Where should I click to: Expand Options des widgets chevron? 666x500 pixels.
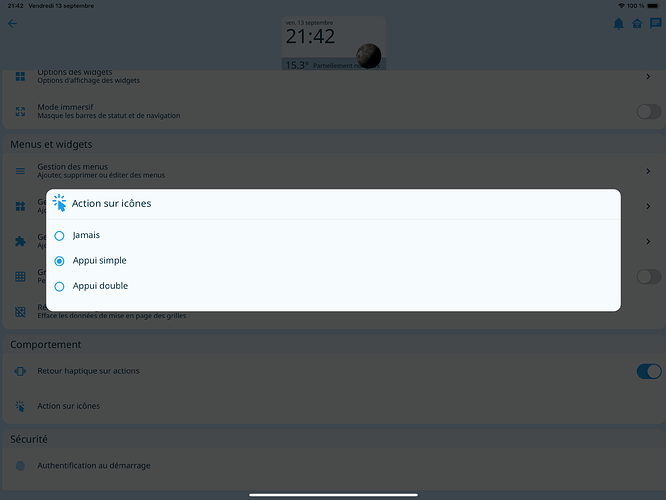[x=648, y=76]
